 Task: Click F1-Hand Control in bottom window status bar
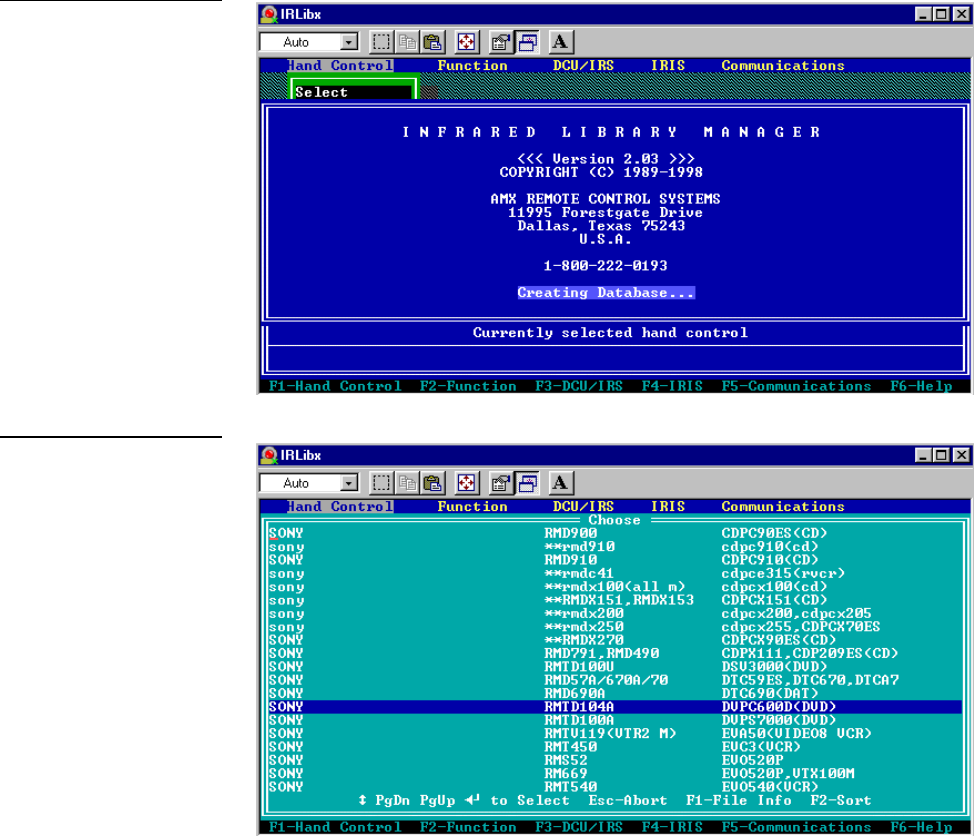tap(335, 827)
